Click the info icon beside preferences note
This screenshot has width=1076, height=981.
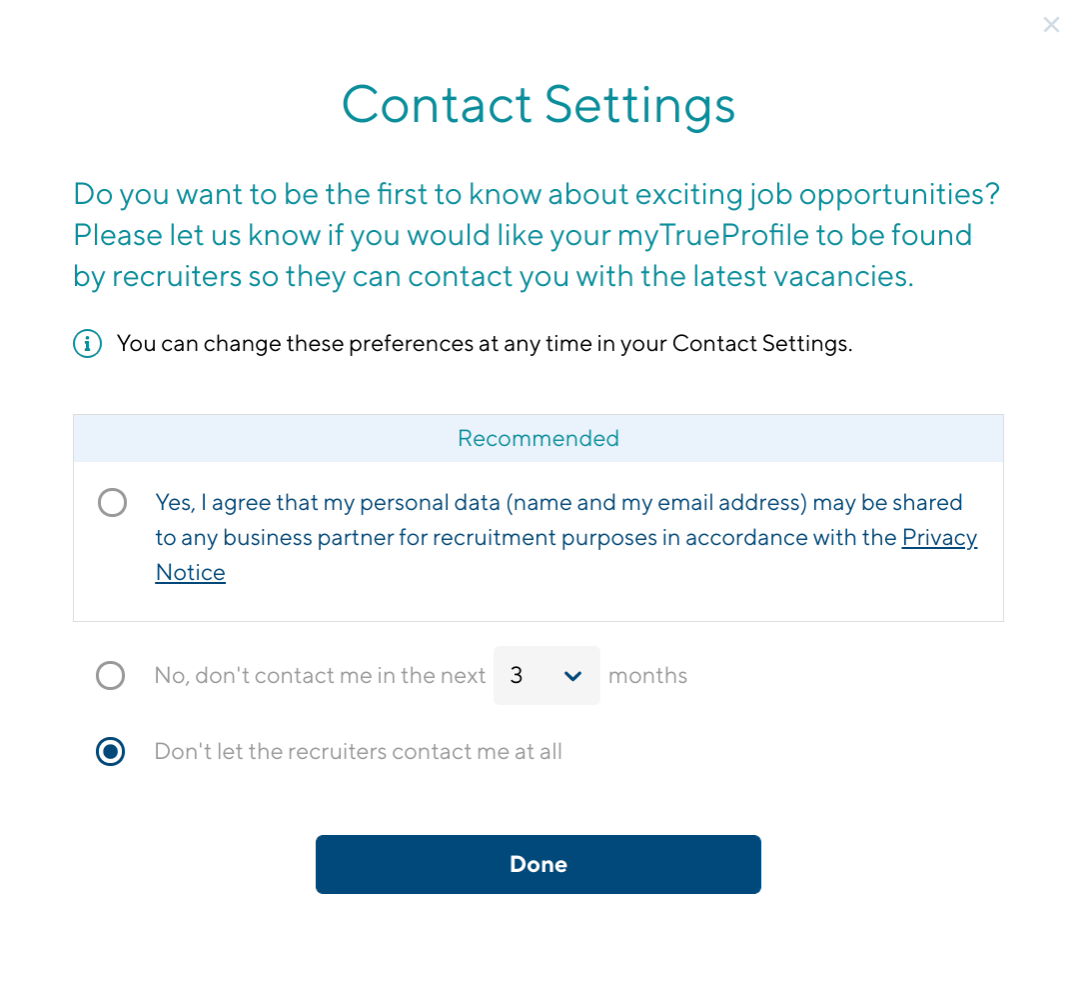88,345
